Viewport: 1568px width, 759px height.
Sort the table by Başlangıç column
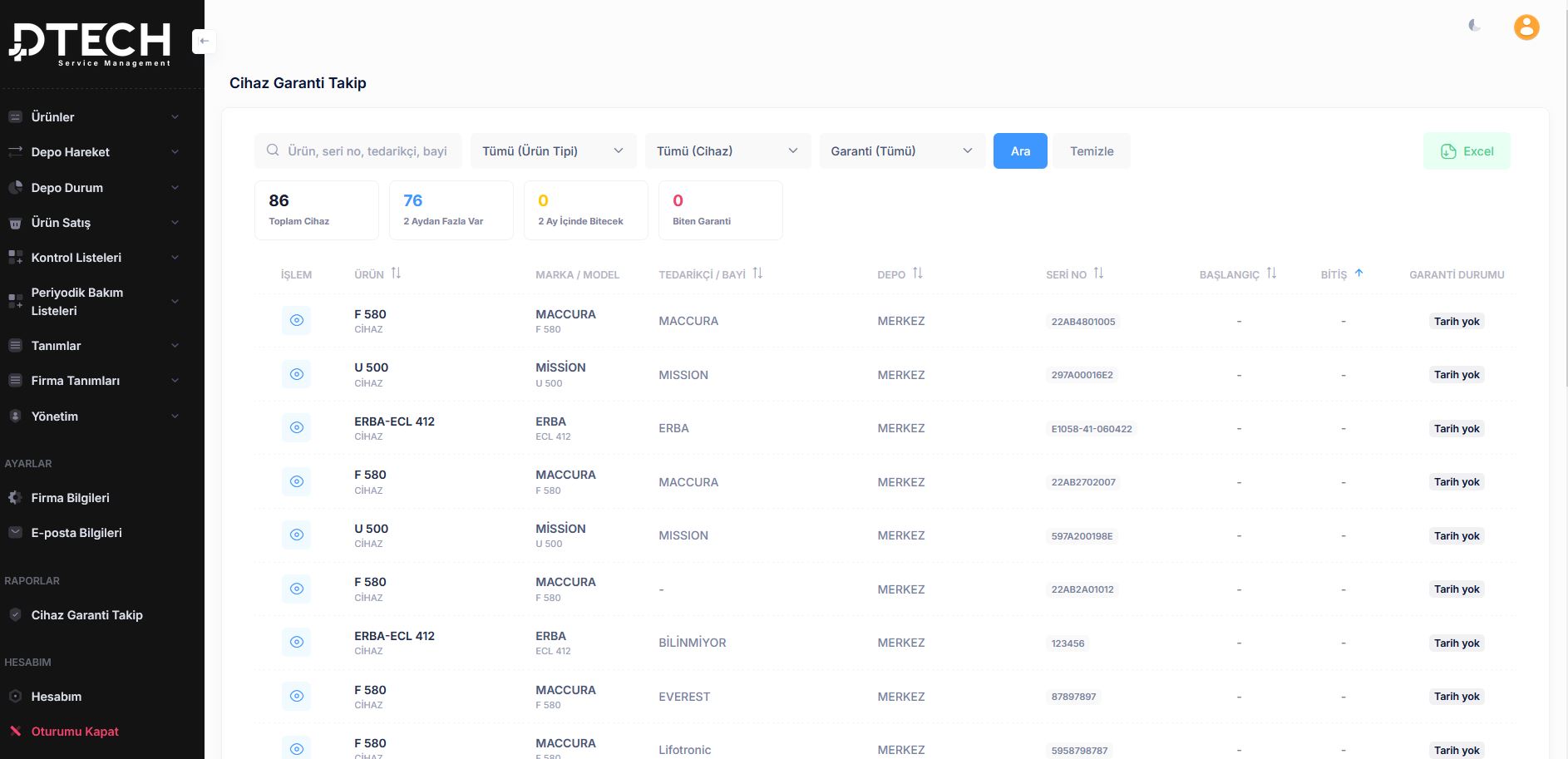pyautogui.click(x=1271, y=274)
